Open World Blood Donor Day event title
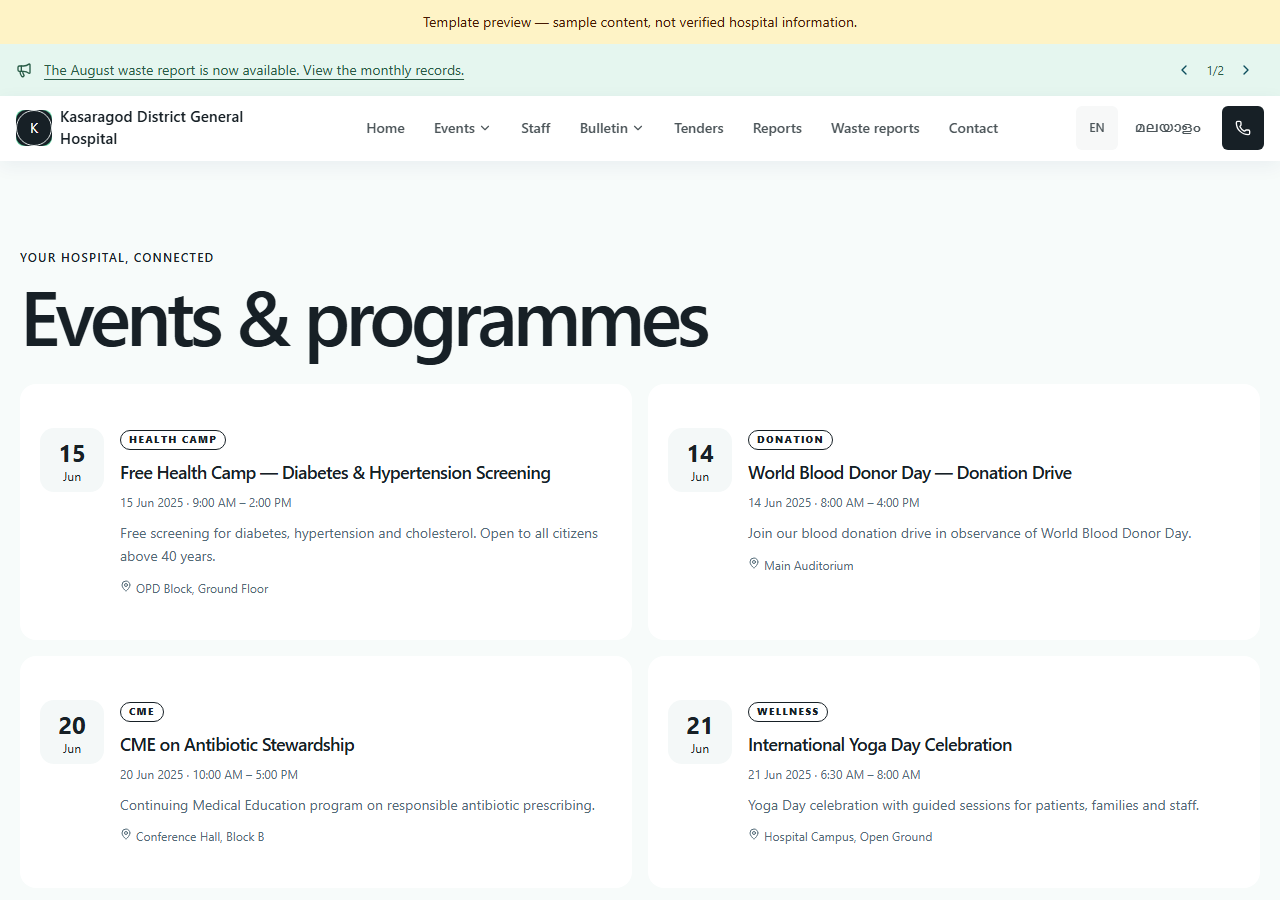This screenshot has height=900, width=1280. 910,473
